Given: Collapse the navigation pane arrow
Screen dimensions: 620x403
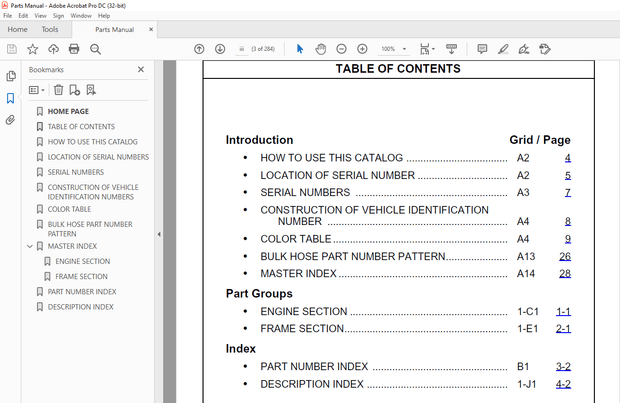Looking at the screenshot, I should [159, 234].
